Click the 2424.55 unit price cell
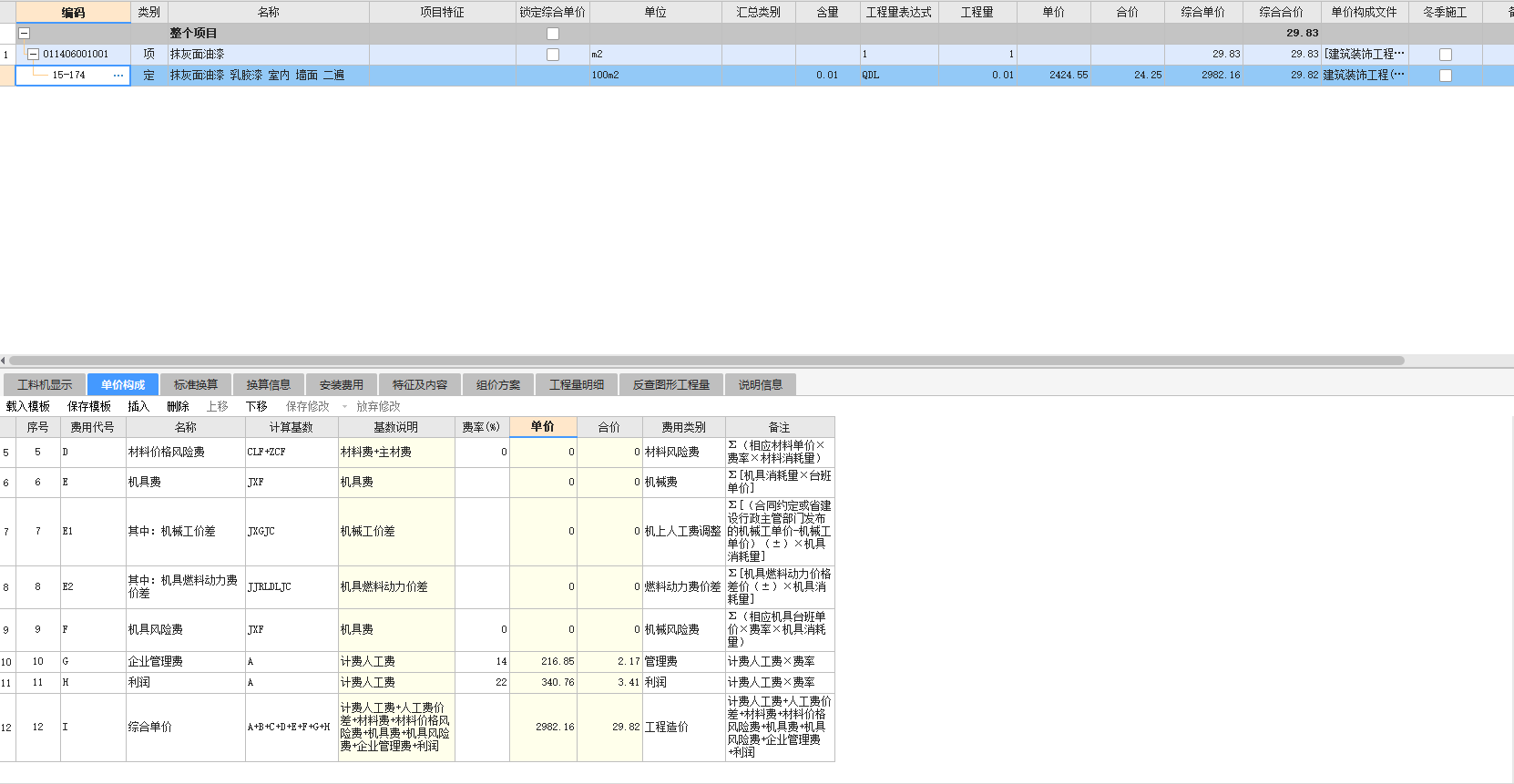 (x=1053, y=76)
